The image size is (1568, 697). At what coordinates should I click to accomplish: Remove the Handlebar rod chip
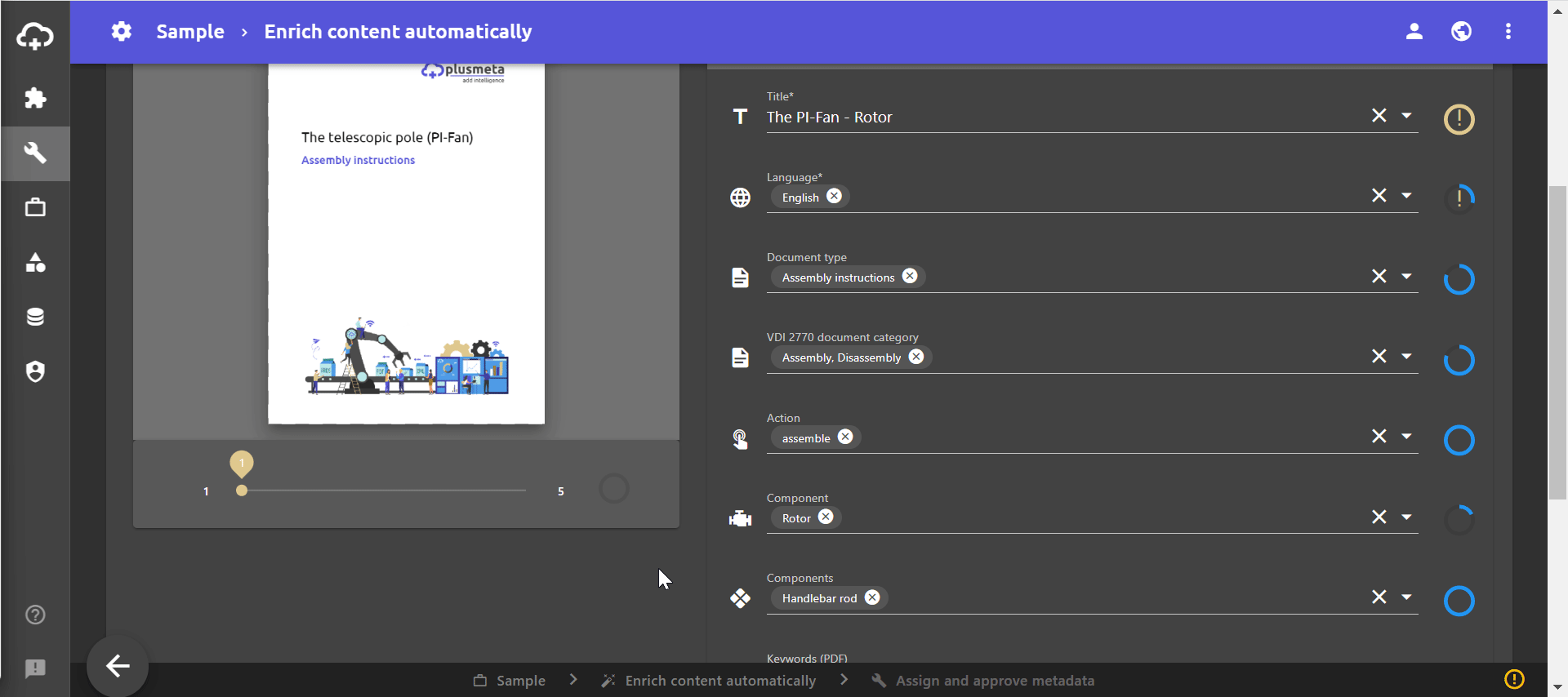(x=872, y=597)
